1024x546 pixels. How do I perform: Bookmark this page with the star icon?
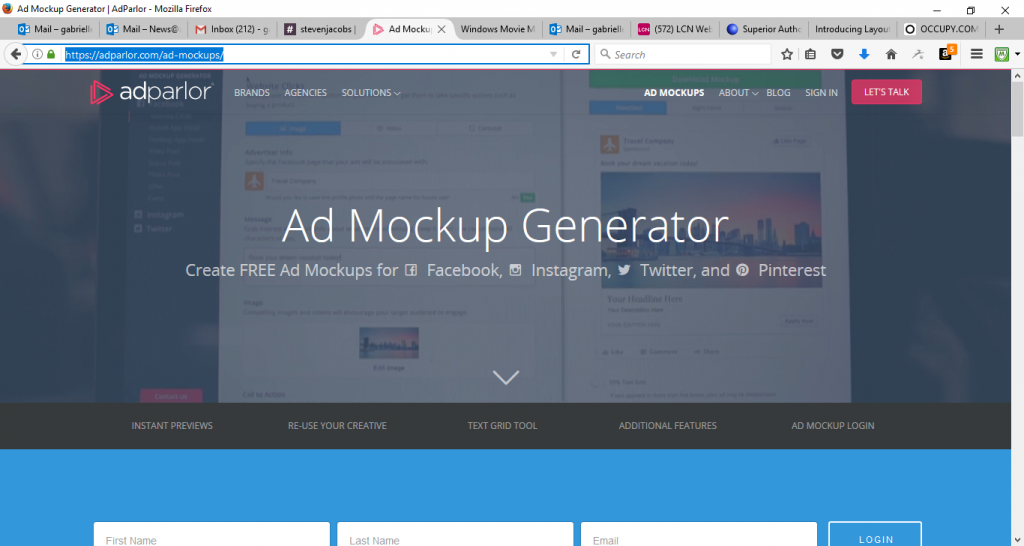click(x=787, y=54)
